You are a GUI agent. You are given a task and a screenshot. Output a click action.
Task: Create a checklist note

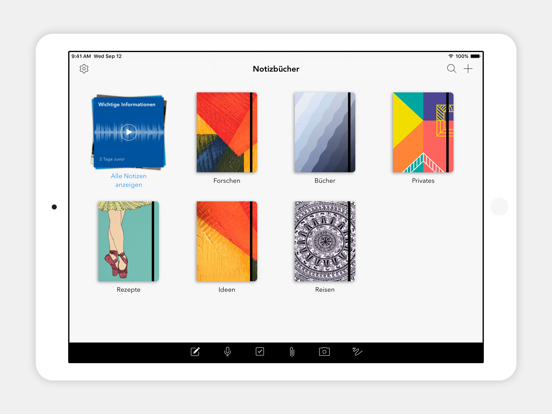pos(260,351)
